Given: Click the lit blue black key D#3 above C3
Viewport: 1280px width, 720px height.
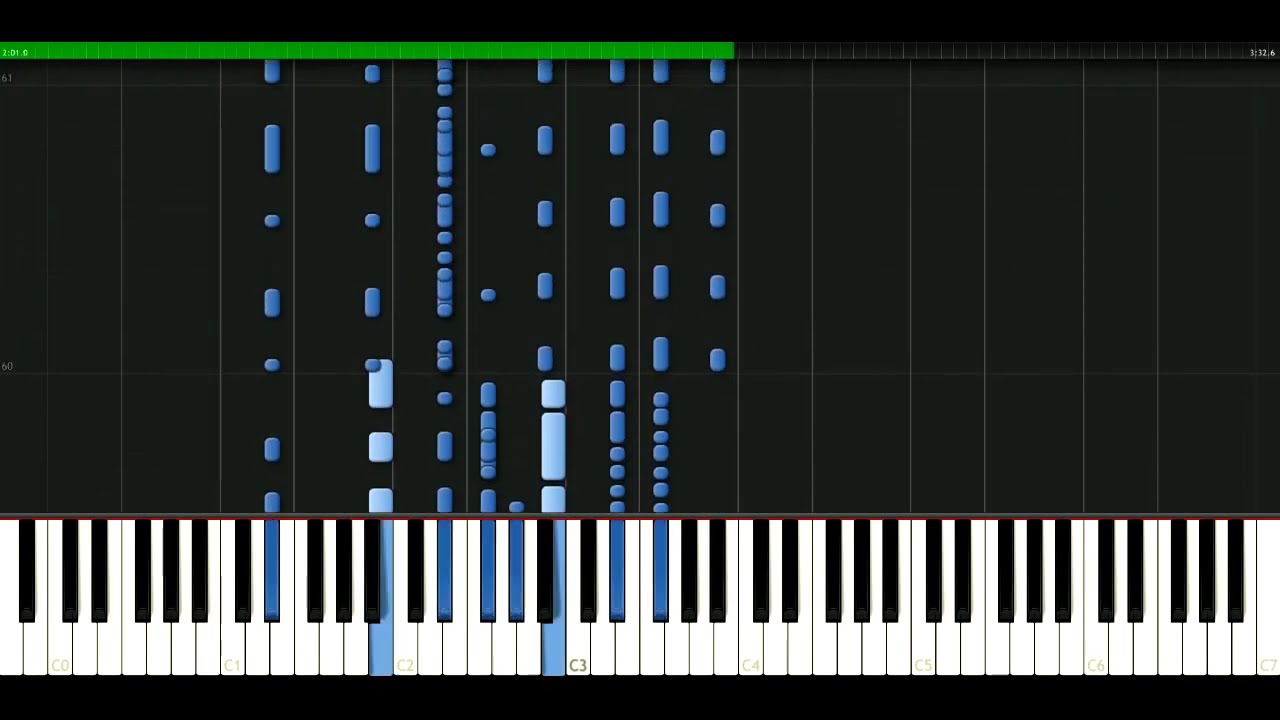Looking at the screenshot, I should tap(617, 570).
